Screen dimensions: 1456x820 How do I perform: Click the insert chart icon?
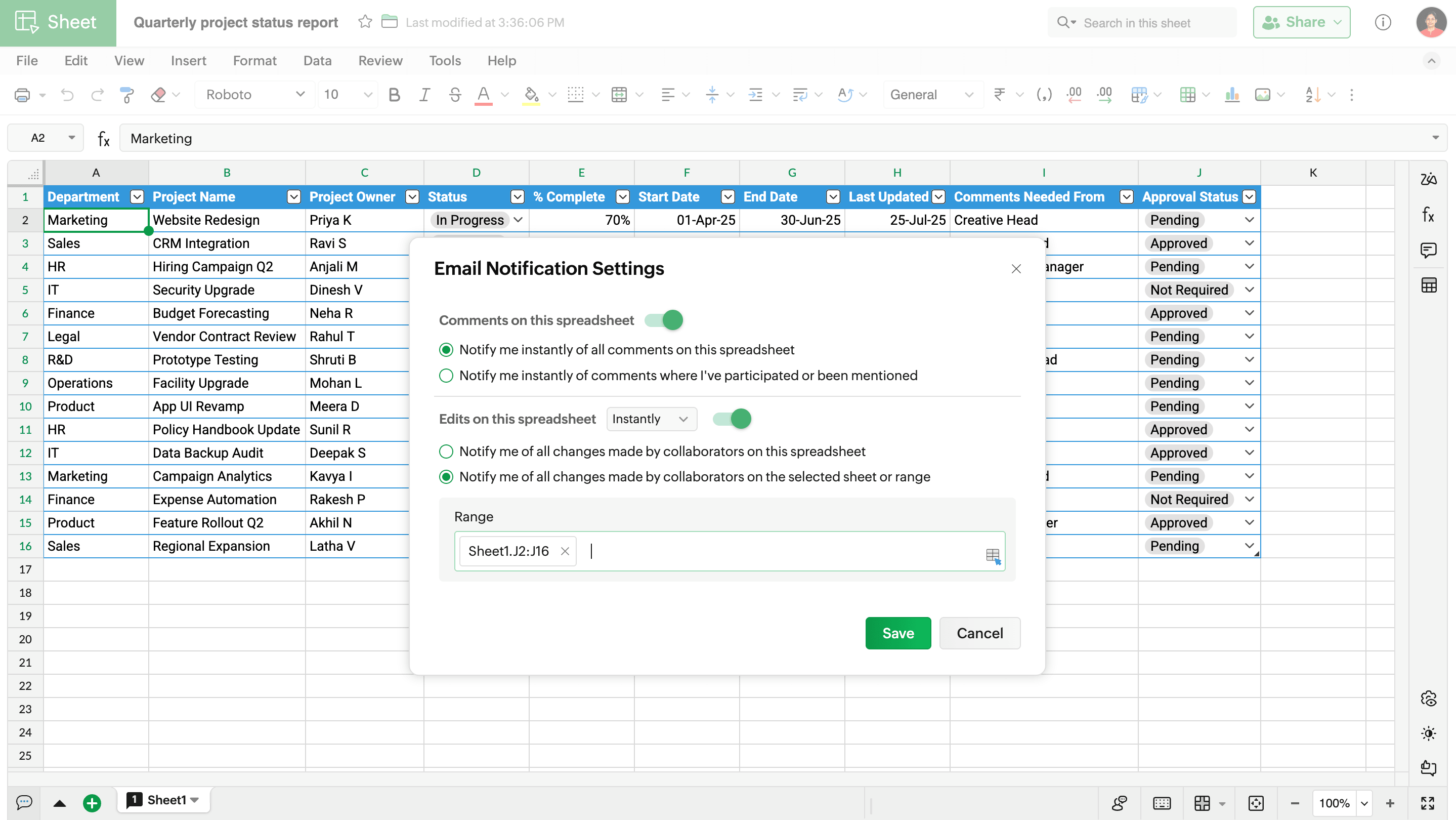[1231, 95]
